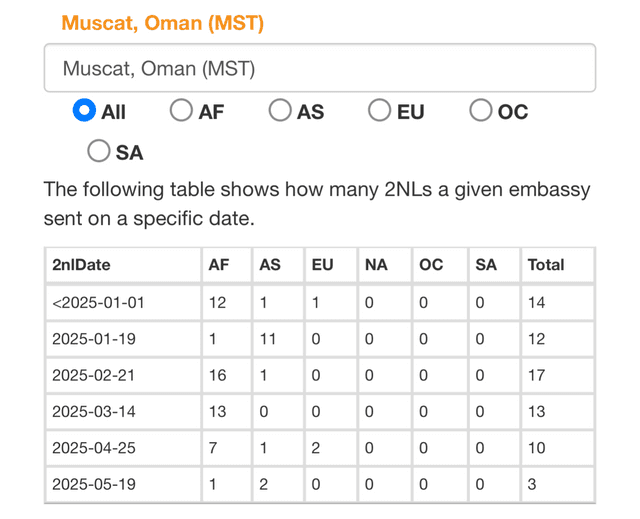640x519 pixels.
Task: Click the OC column header in table
Action: [440, 265]
